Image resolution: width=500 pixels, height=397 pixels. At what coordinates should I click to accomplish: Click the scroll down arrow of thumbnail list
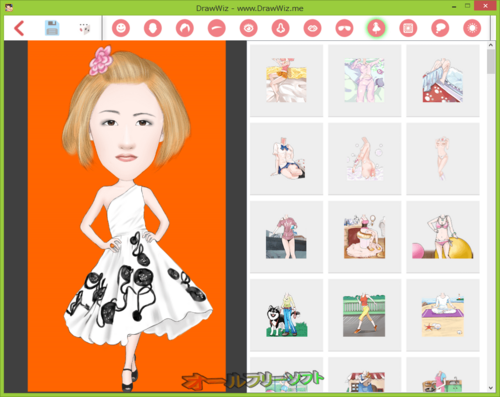(x=491, y=388)
